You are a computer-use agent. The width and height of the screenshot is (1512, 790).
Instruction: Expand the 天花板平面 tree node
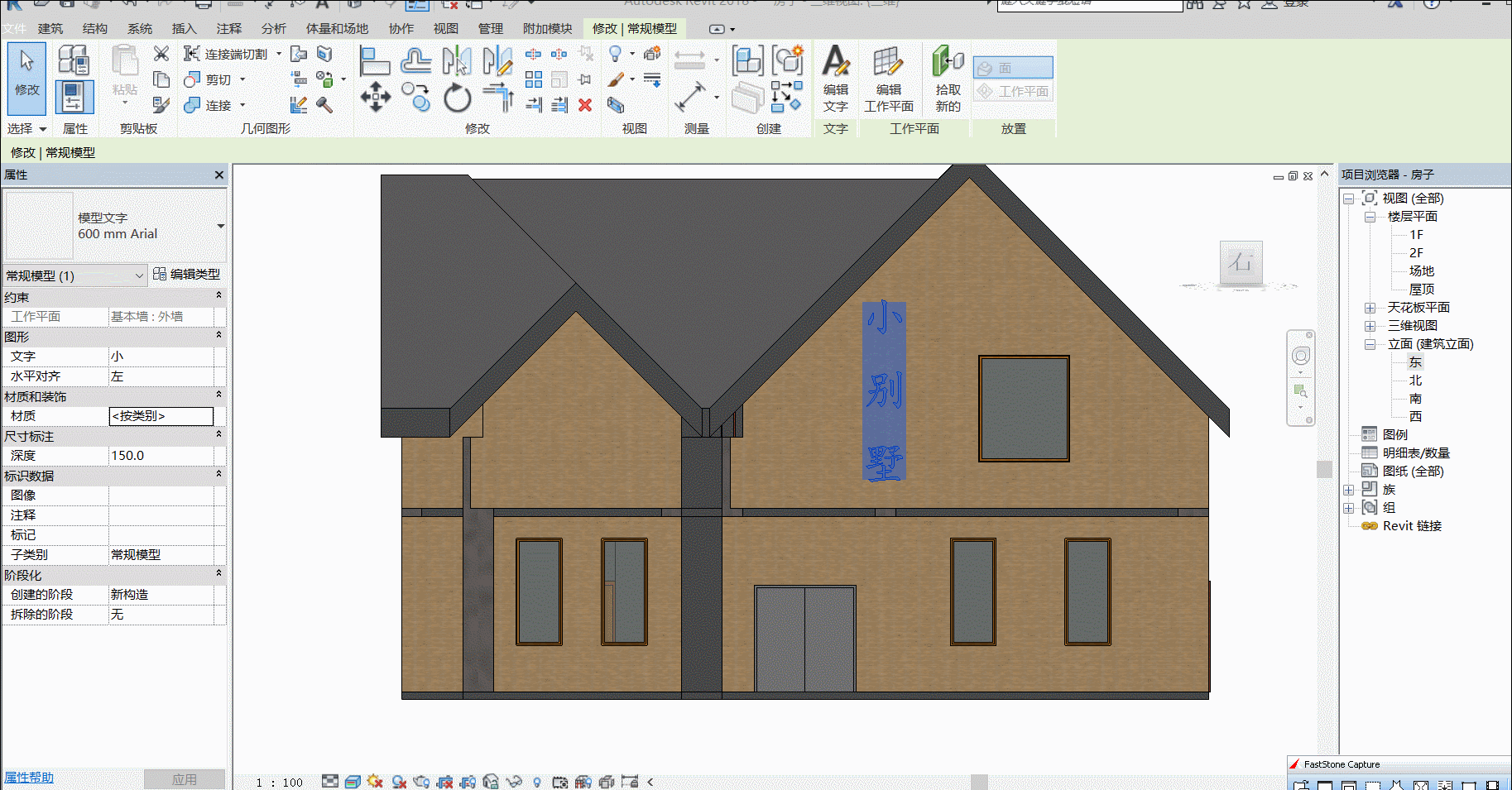point(1370,308)
